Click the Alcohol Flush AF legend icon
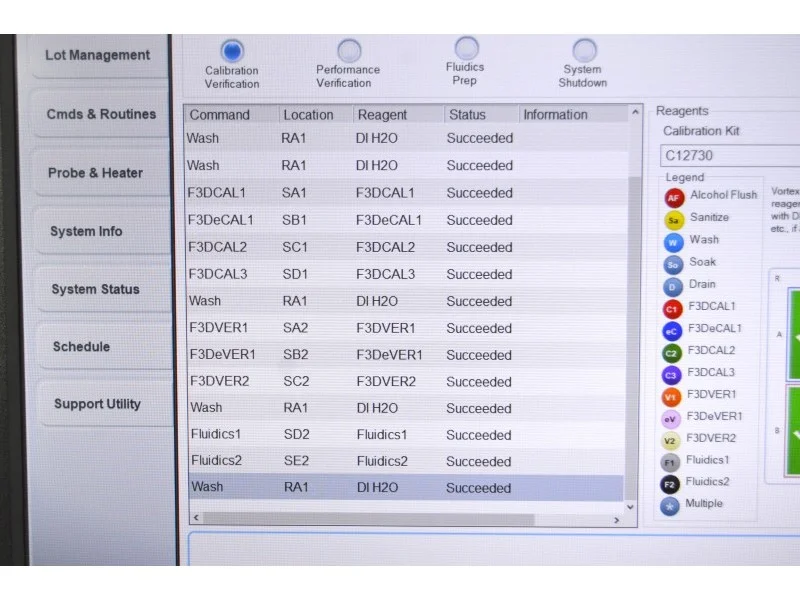 click(x=674, y=197)
